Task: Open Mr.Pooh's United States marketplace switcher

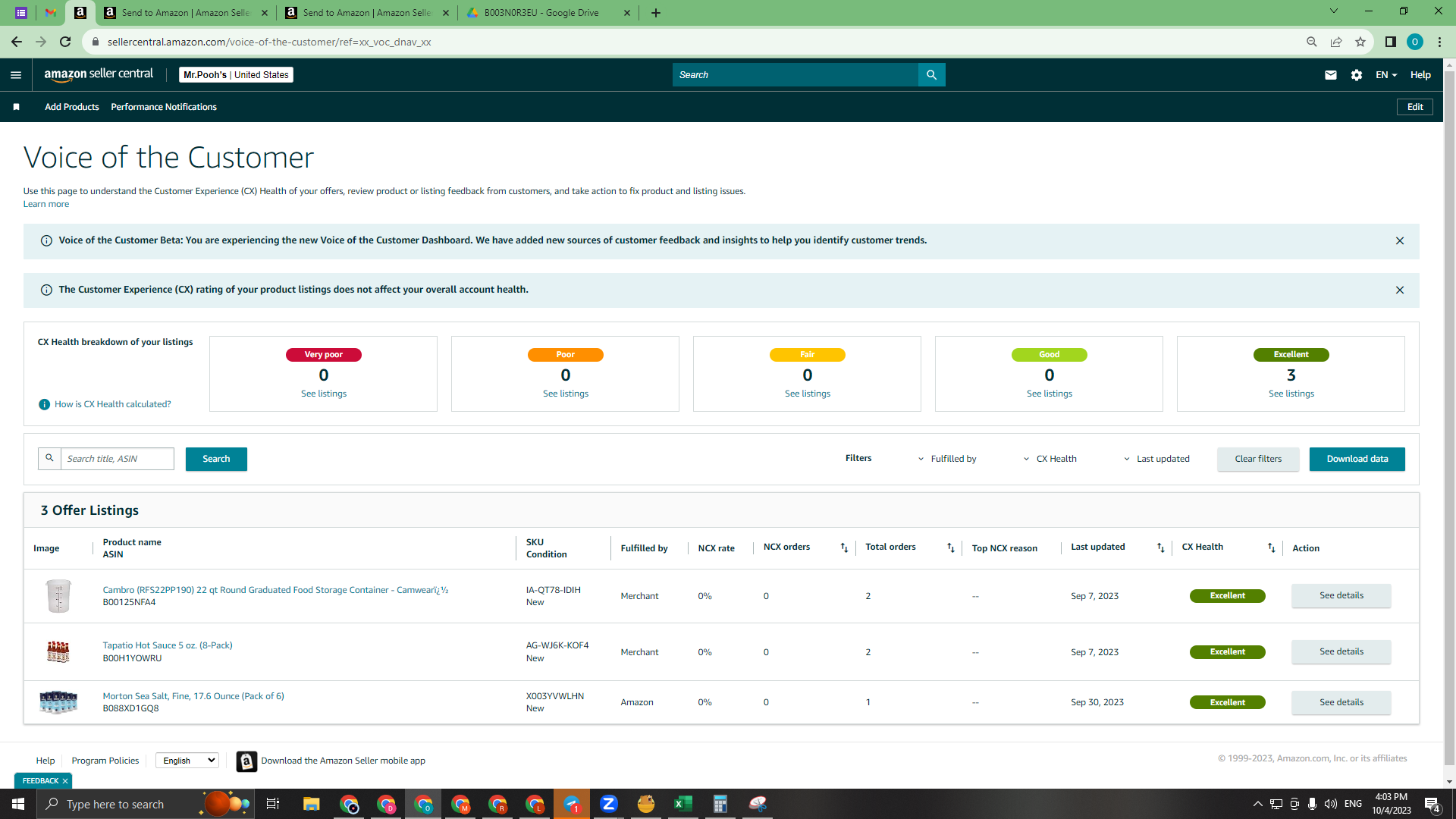Action: point(236,75)
